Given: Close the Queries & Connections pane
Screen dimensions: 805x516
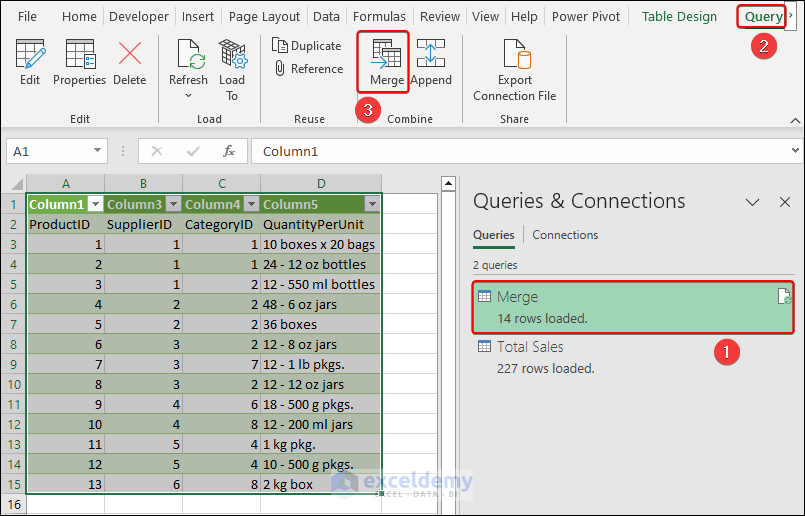Looking at the screenshot, I should pyautogui.click(x=785, y=202).
